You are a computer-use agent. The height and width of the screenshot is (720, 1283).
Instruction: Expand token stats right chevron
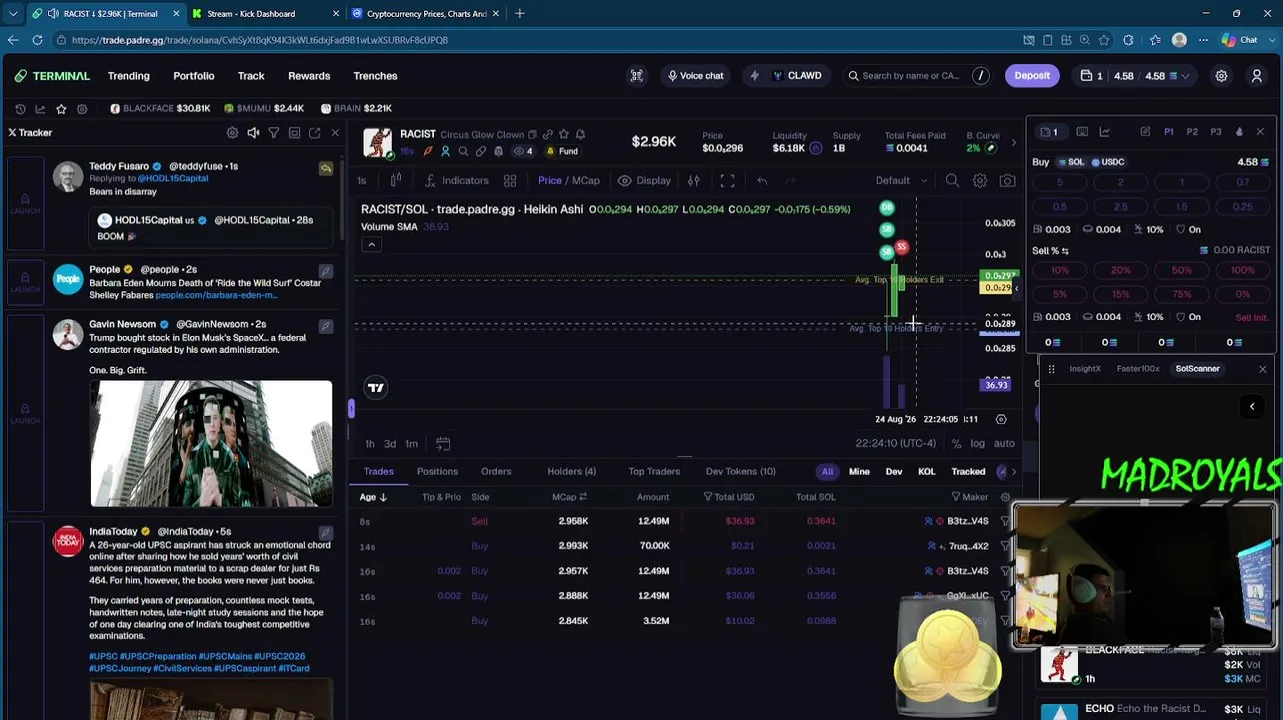coord(1013,142)
